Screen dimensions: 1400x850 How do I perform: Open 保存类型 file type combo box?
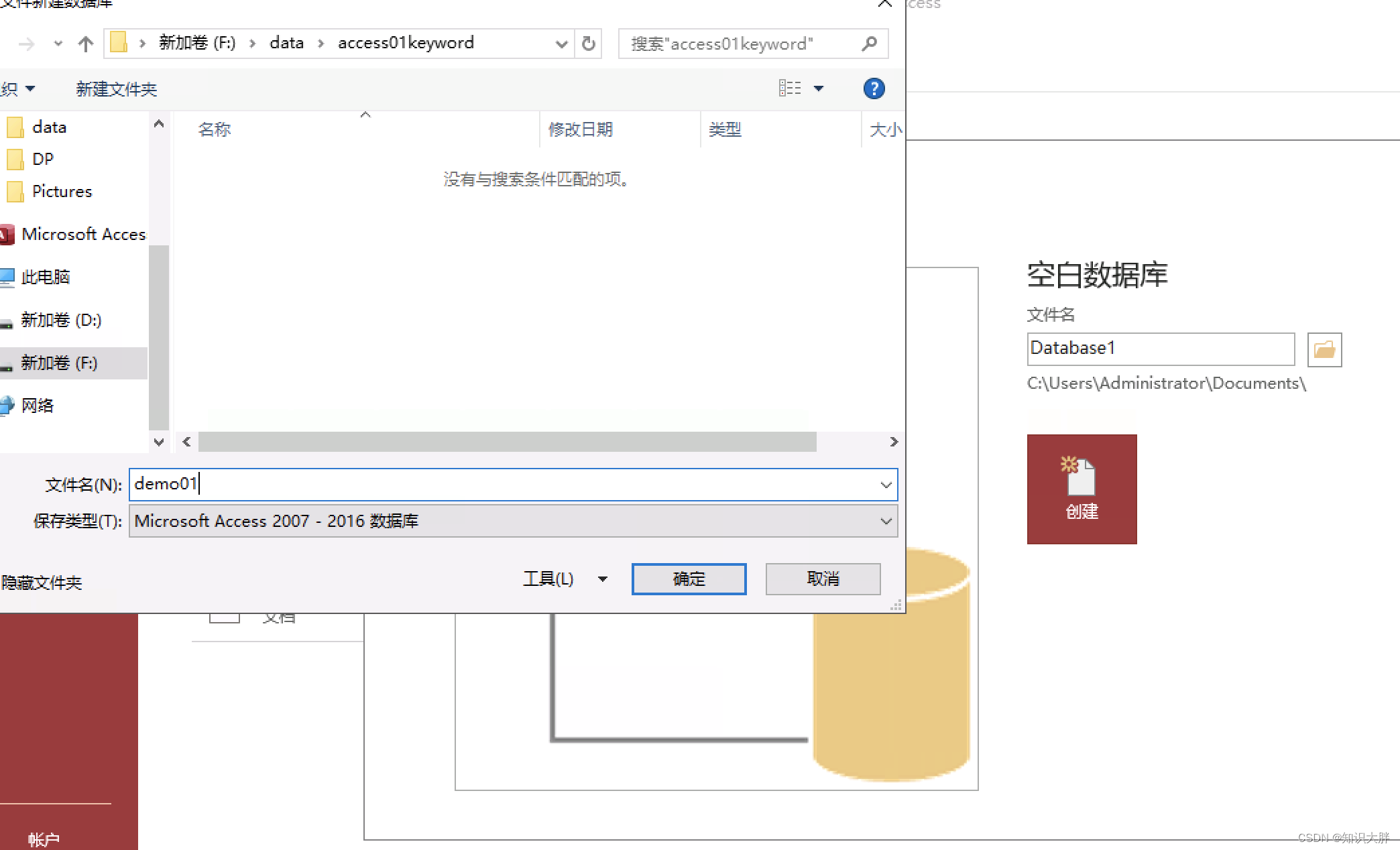513,521
